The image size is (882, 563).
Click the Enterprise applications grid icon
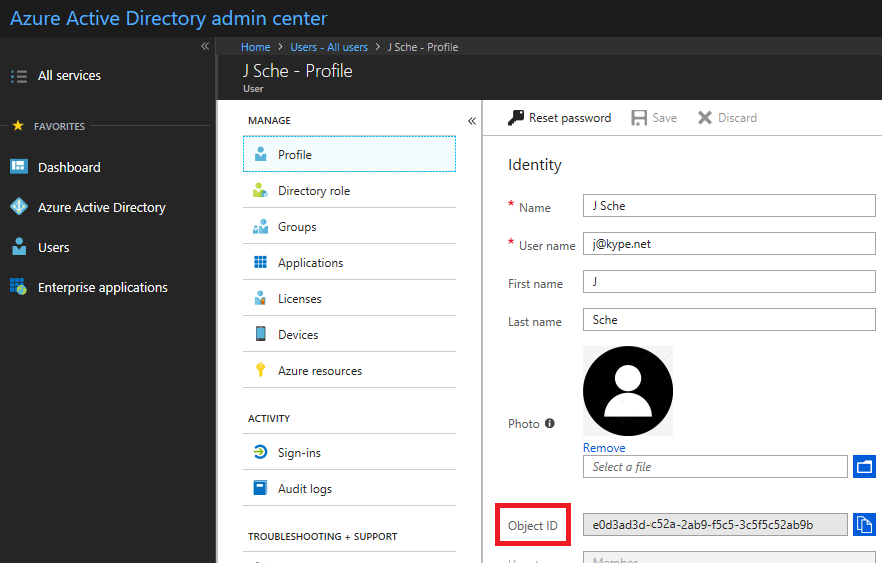19,286
